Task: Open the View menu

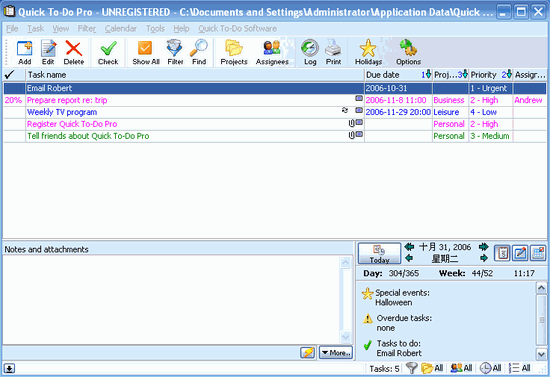Action: (x=61, y=28)
